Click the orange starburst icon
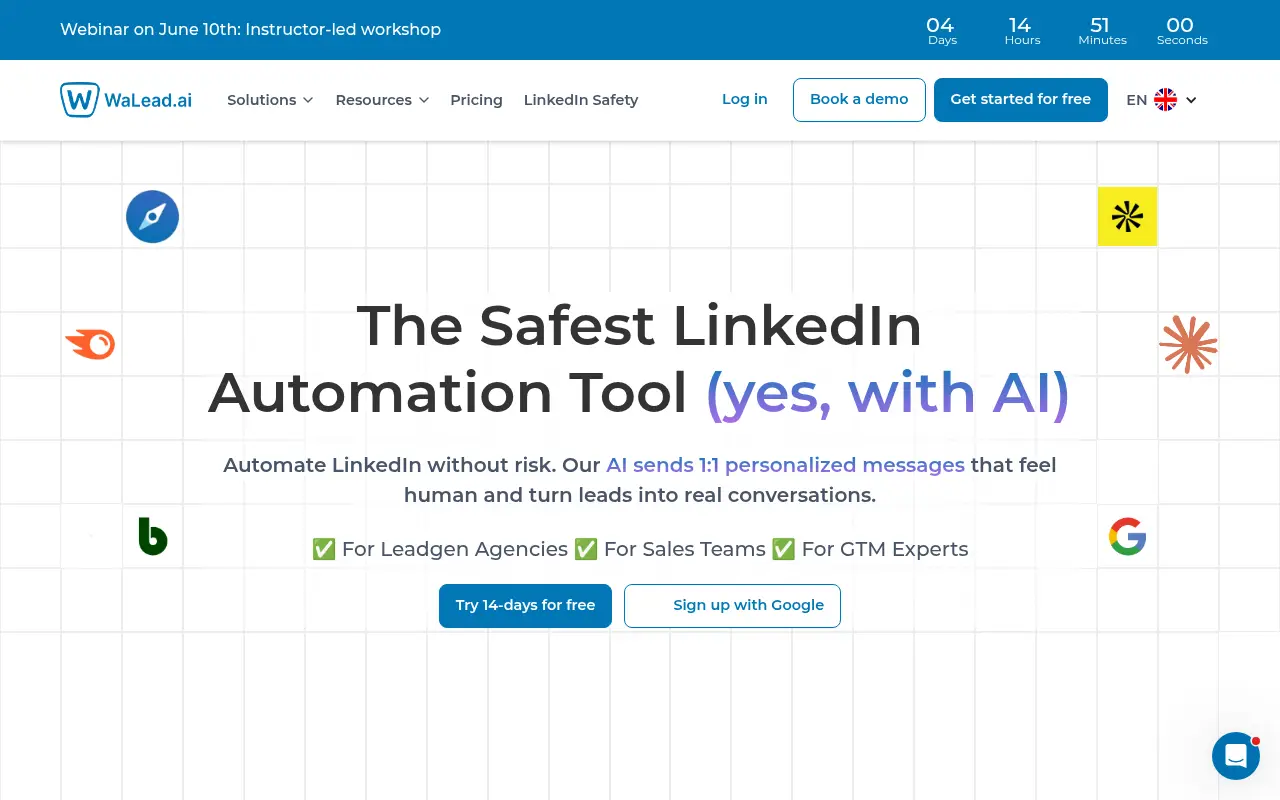Image resolution: width=1280 pixels, height=800 pixels. (x=1188, y=344)
